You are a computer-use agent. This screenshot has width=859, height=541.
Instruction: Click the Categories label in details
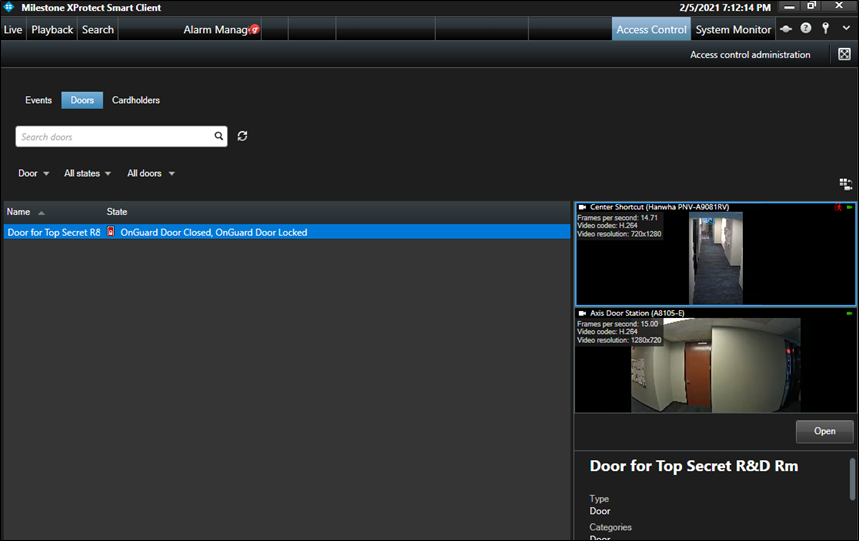tap(610, 527)
